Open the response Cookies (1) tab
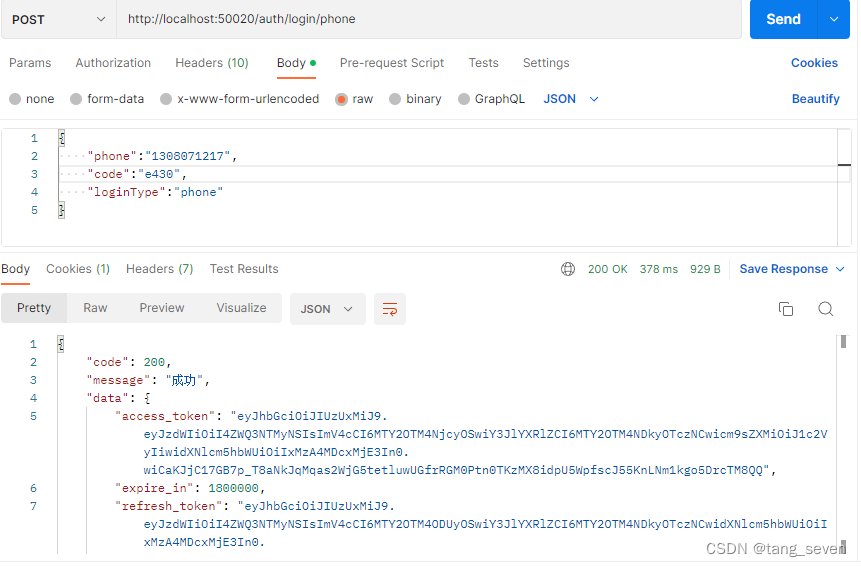The height and width of the screenshot is (567, 861). (x=78, y=269)
